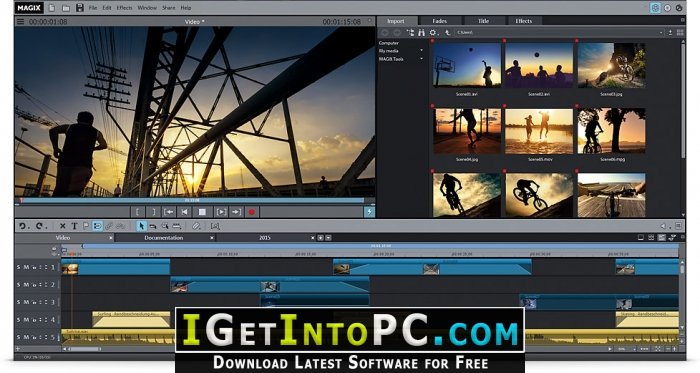Select the Title text tool in the timeline toolbar

[75, 226]
